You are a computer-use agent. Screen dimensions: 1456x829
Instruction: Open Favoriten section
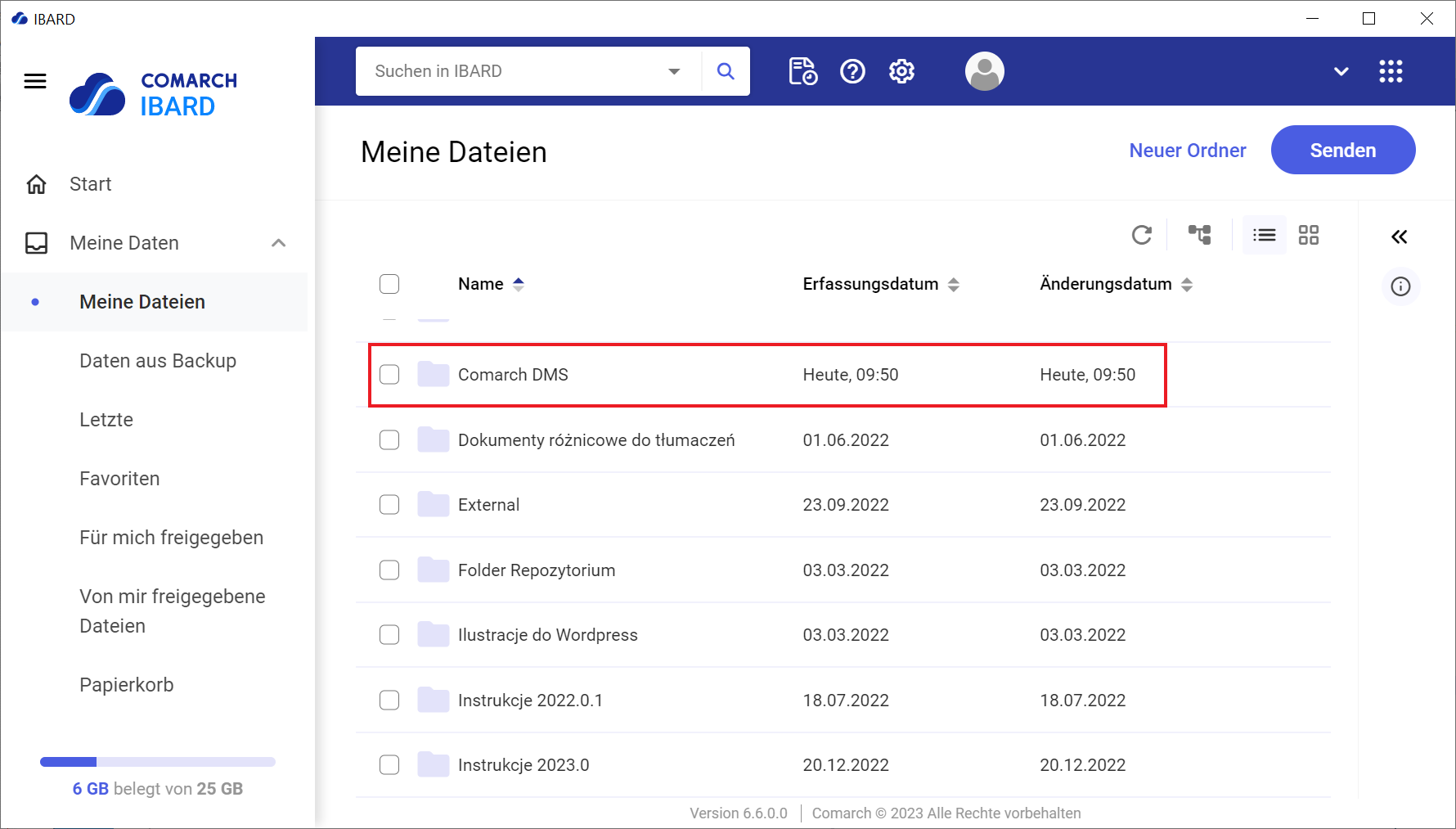[119, 479]
